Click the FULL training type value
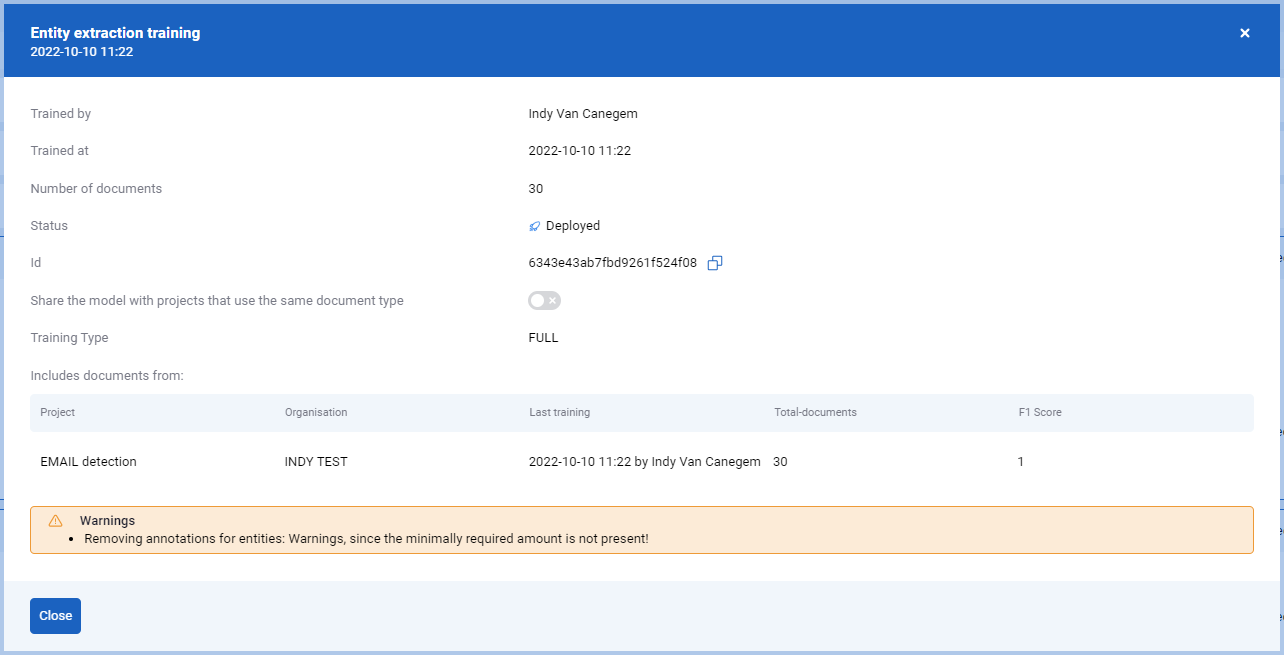The width and height of the screenshot is (1284, 655). coord(543,338)
